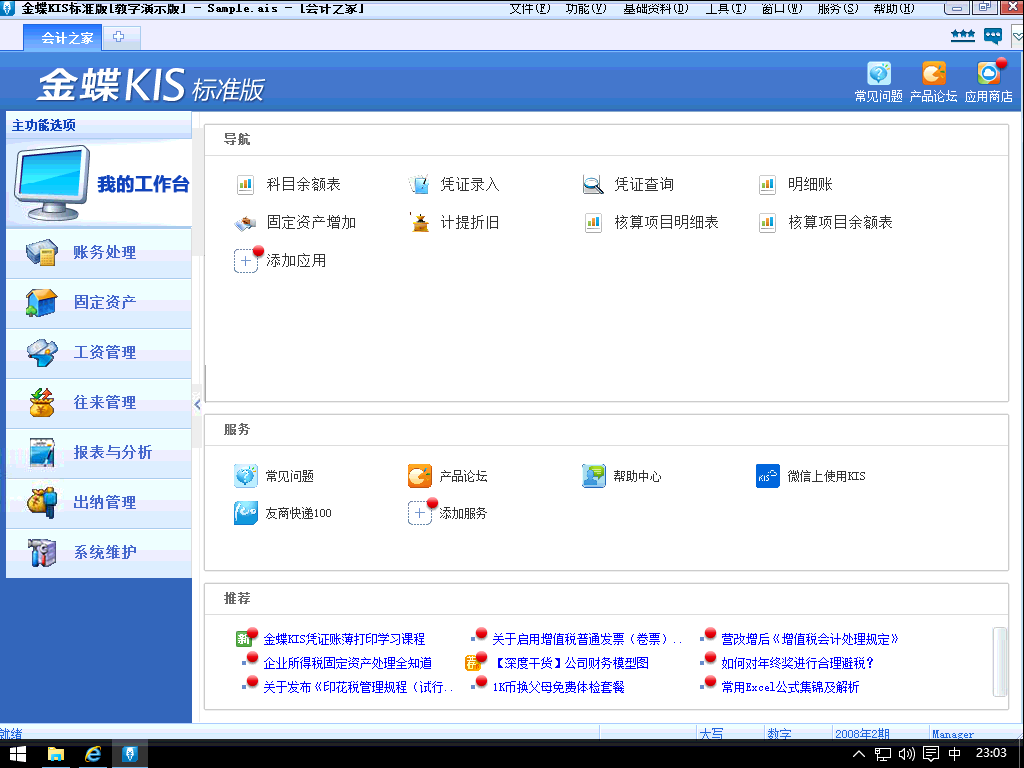This screenshot has height=768, width=1024.
Task: Click the Kingdee KIS taskbar button
Action: tap(130, 754)
